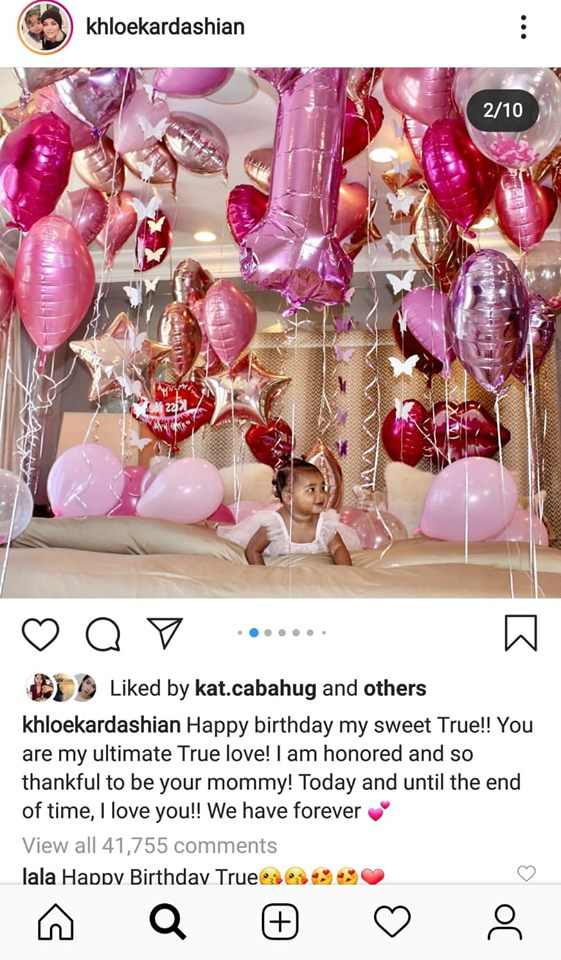
Task: Save the post with the bookmark icon
Action: coord(521,633)
